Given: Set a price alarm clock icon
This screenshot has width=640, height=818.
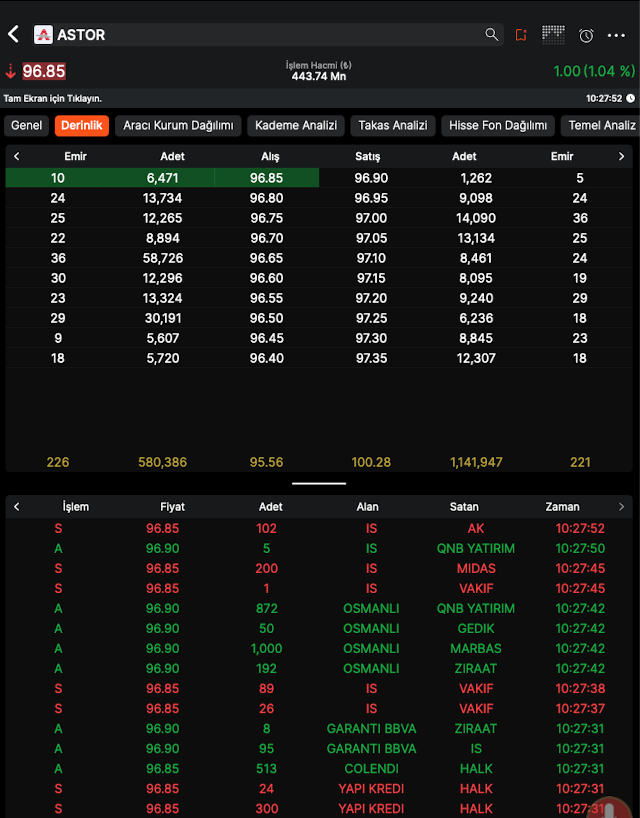Looking at the screenshot, I should 586,35.
